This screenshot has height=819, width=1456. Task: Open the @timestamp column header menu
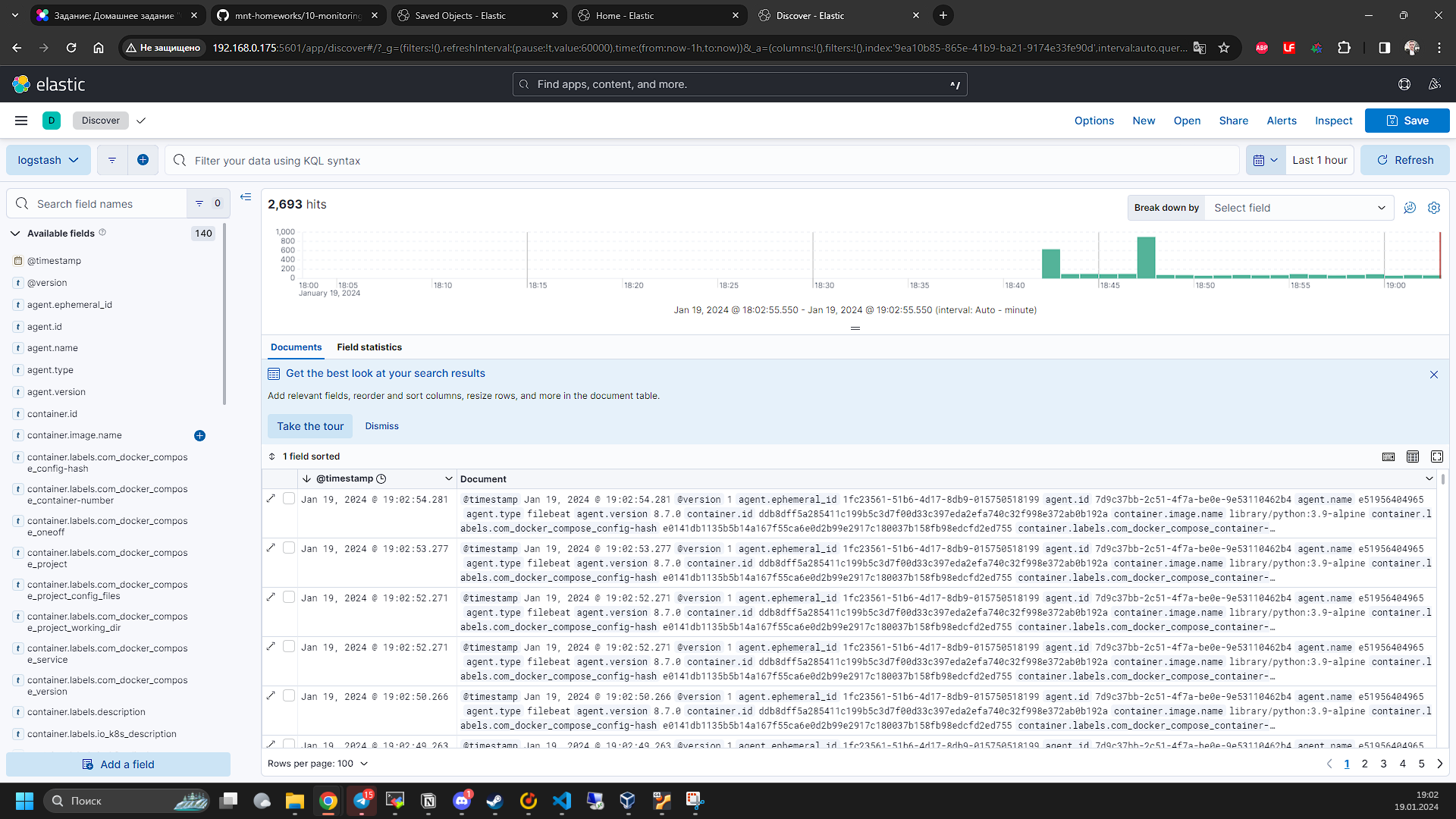click(x=448, y=479)
